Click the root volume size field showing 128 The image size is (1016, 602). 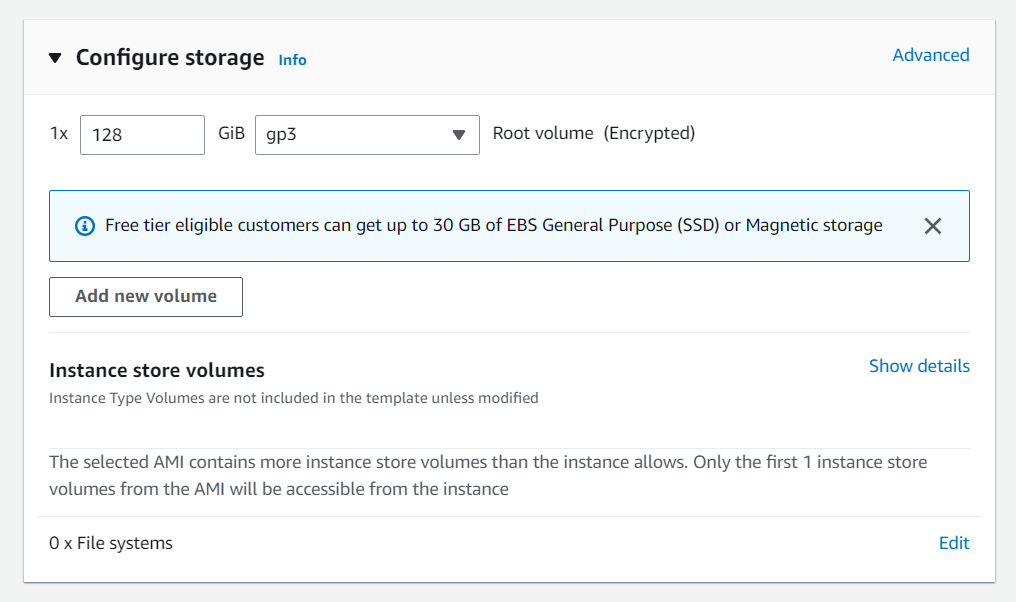point(143,135)
